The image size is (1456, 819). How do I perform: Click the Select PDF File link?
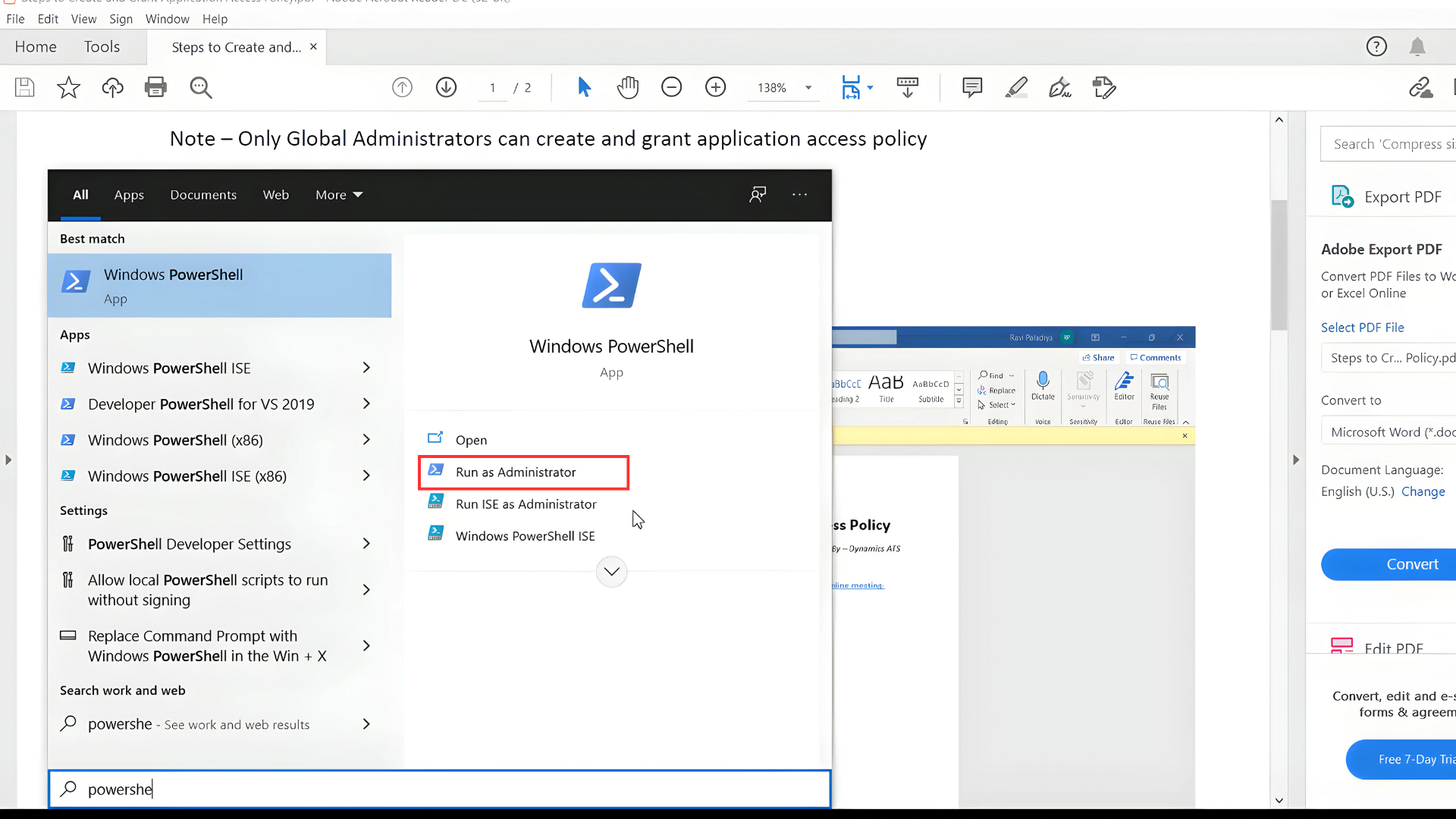(x=1363, y=328)
